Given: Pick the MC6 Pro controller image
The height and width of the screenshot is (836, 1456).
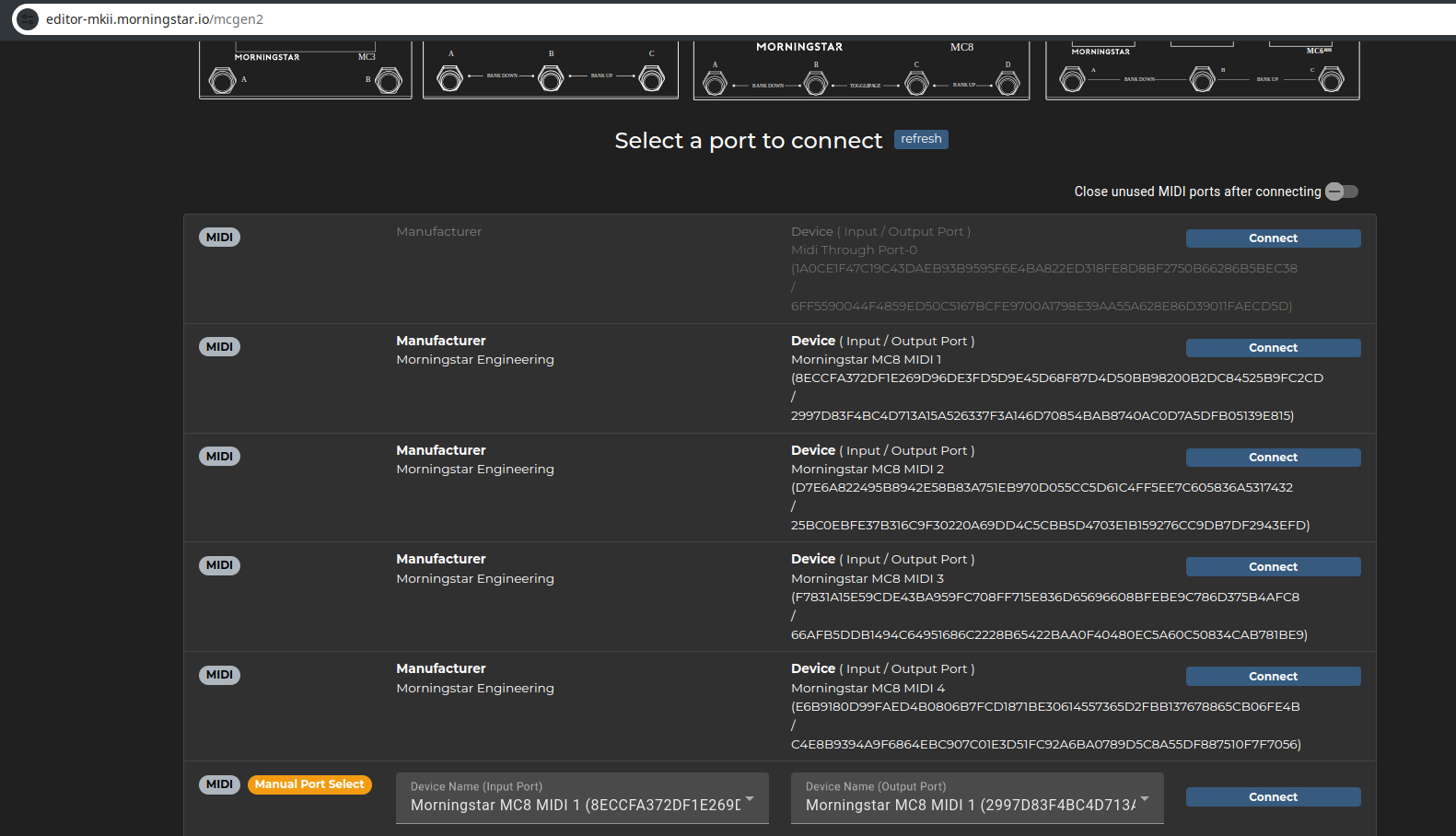Looking at the screenshot, I should point(1202,71).
